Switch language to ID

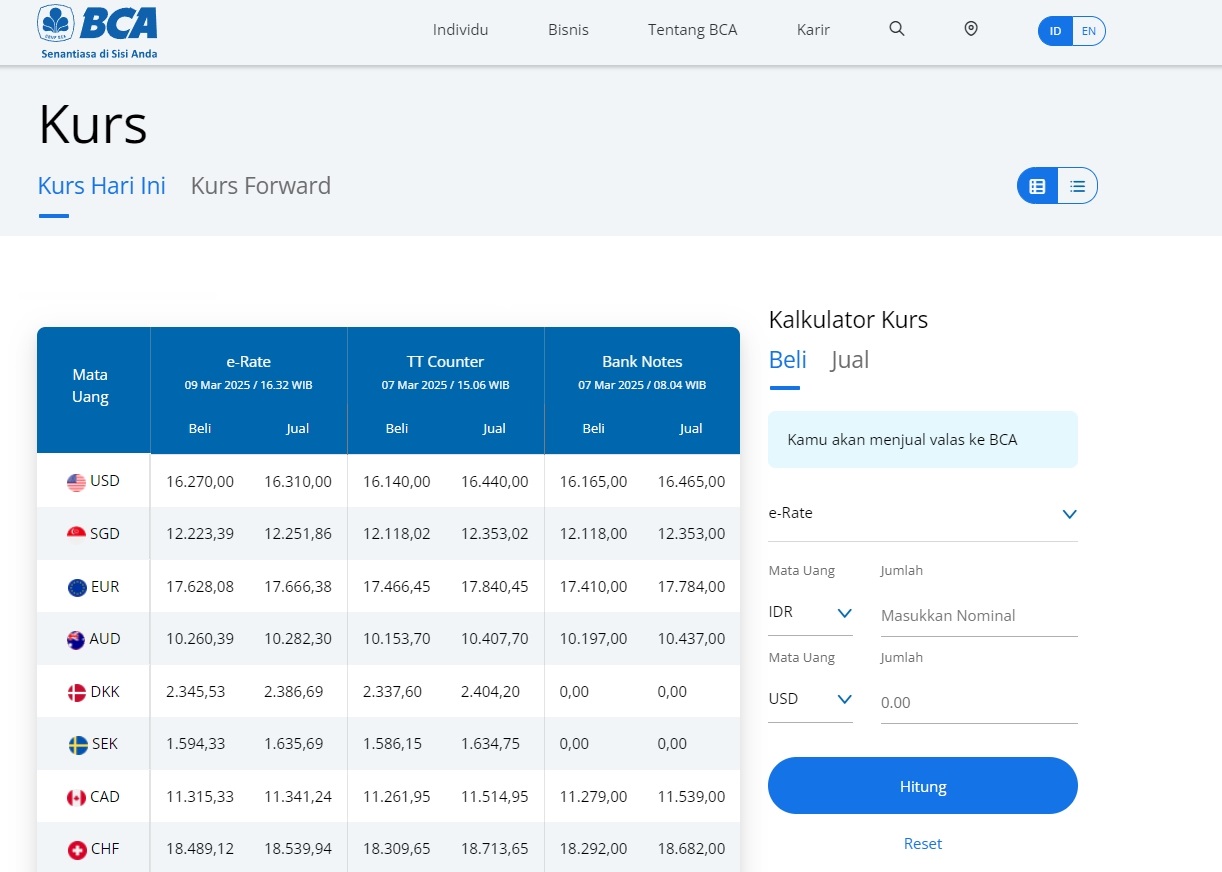pyautogui.click(x=1055, y=31)
